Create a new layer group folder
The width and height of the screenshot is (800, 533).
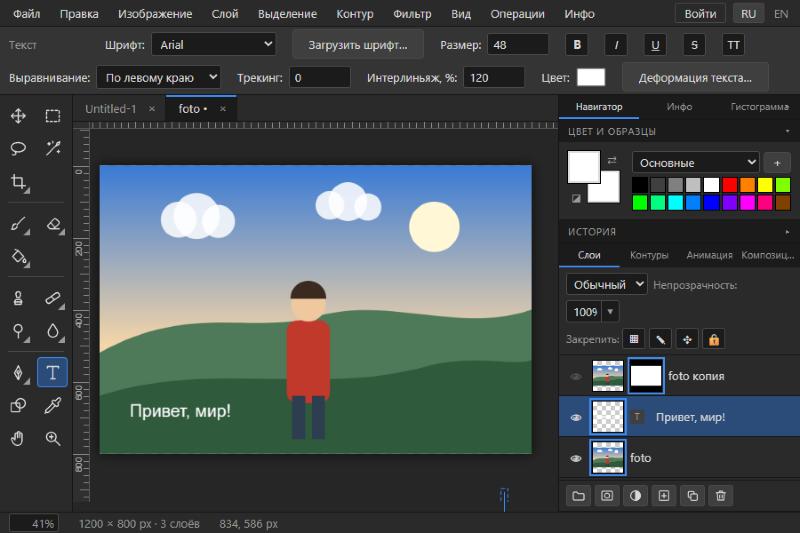click(579, 496)
